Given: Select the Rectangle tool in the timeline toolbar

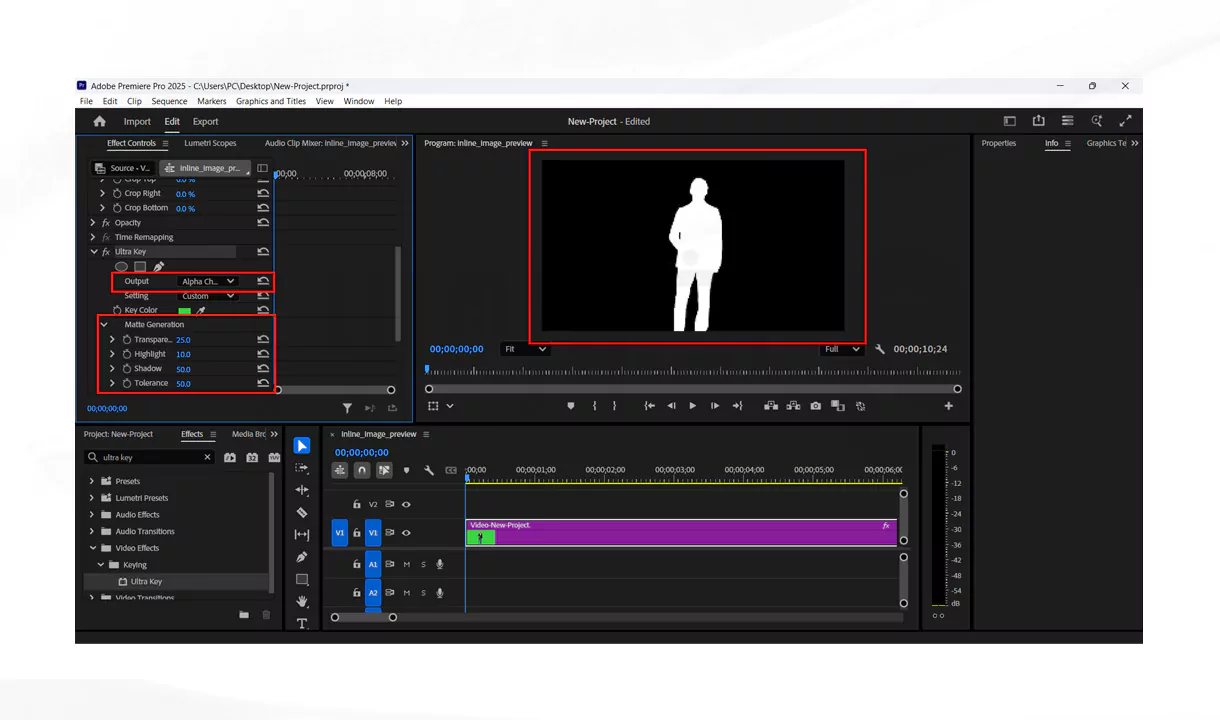Looking at the screenshot, I should point(302,579).
